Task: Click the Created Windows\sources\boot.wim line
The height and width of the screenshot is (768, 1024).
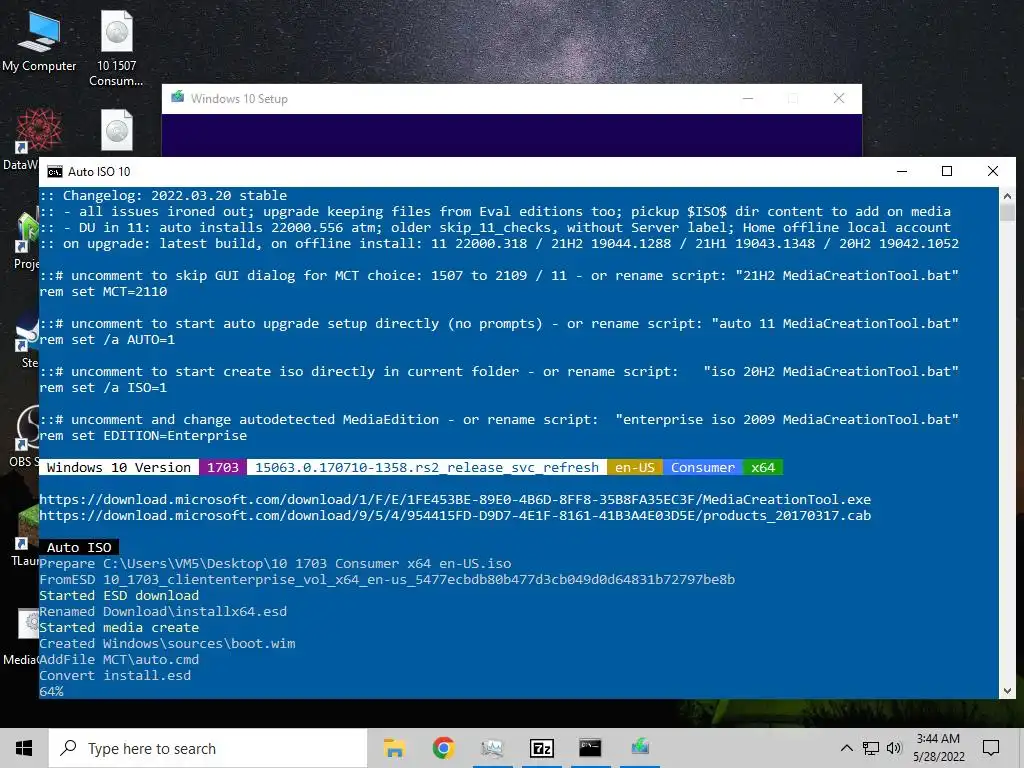Action: 167,643
